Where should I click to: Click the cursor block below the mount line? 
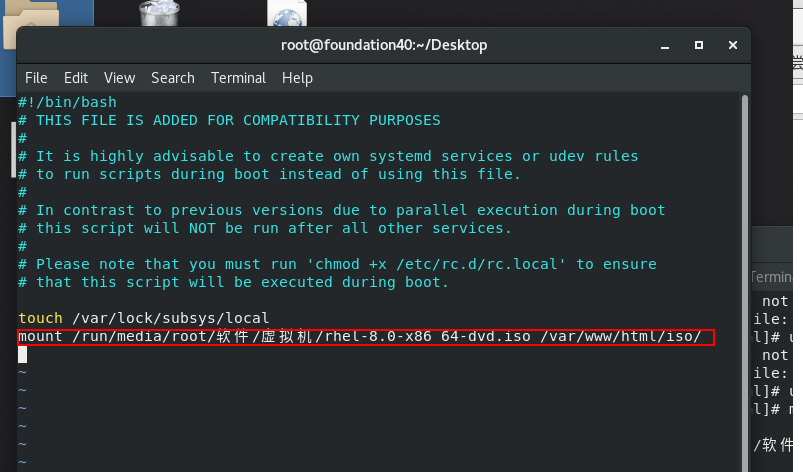(x=23, y=355)
